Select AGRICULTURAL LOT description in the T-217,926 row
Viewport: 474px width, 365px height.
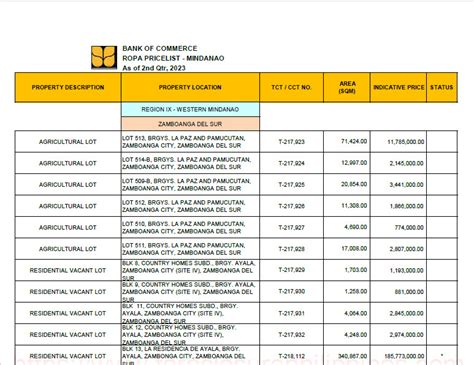coord(68,206)
